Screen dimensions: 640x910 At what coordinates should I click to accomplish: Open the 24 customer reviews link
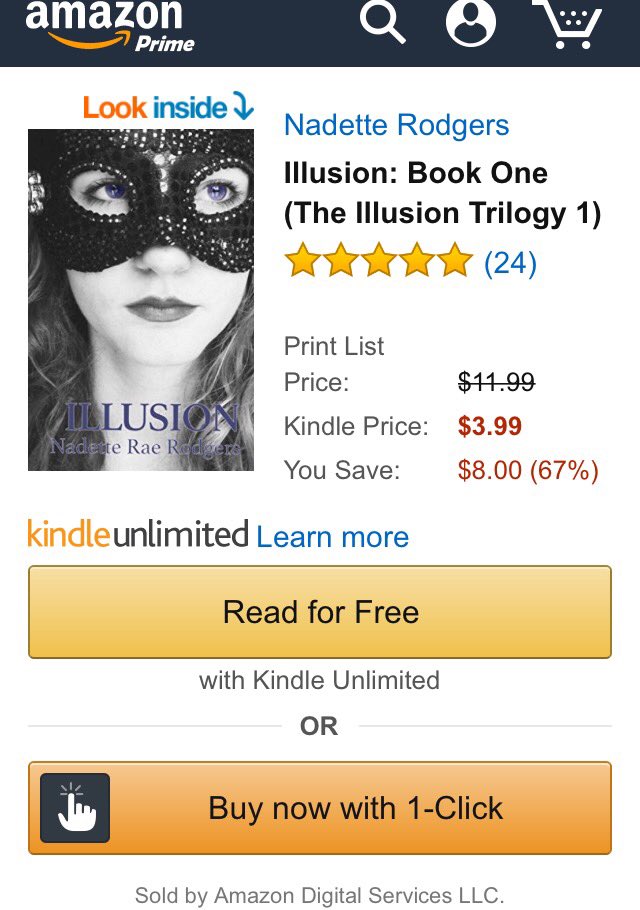510,262
